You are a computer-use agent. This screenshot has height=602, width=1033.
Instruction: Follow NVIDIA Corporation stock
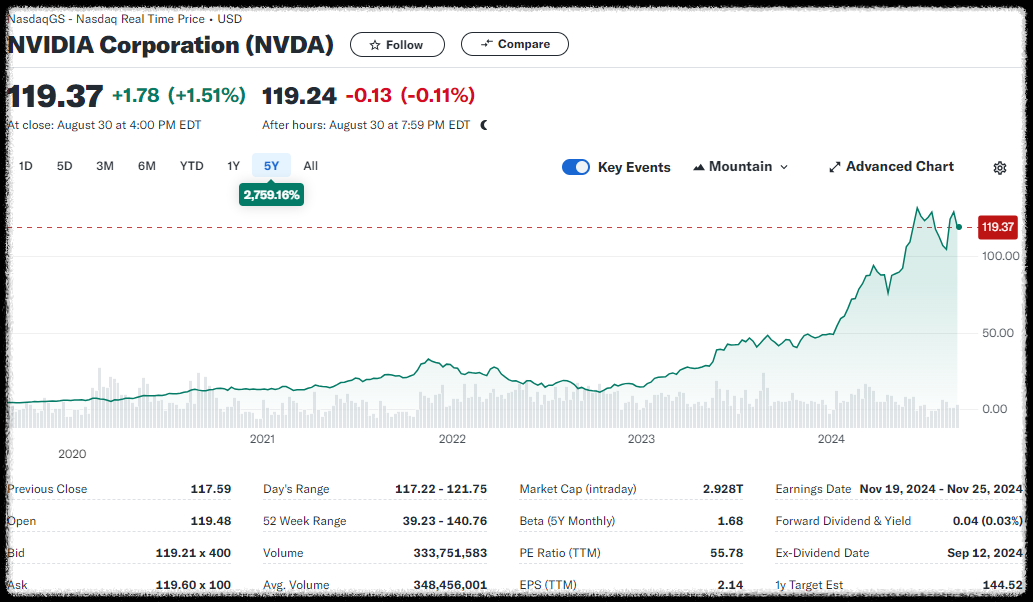pyautogui.click(x=397, y=45)
